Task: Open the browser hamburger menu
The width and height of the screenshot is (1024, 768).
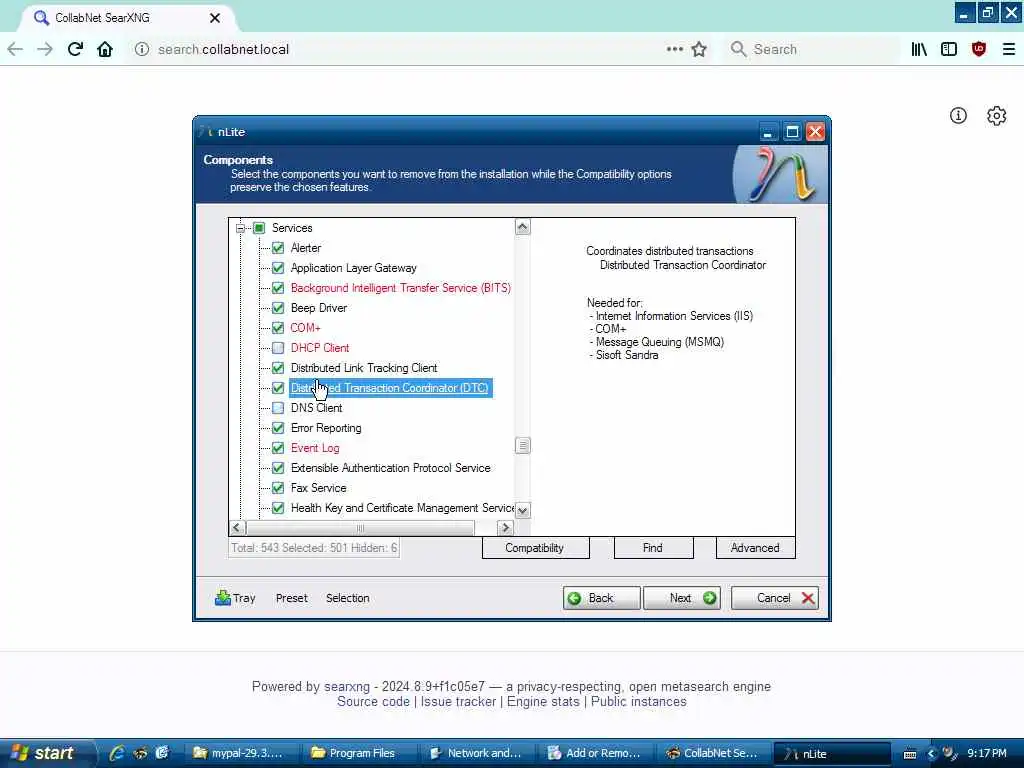Action: tap(1009, 50)
